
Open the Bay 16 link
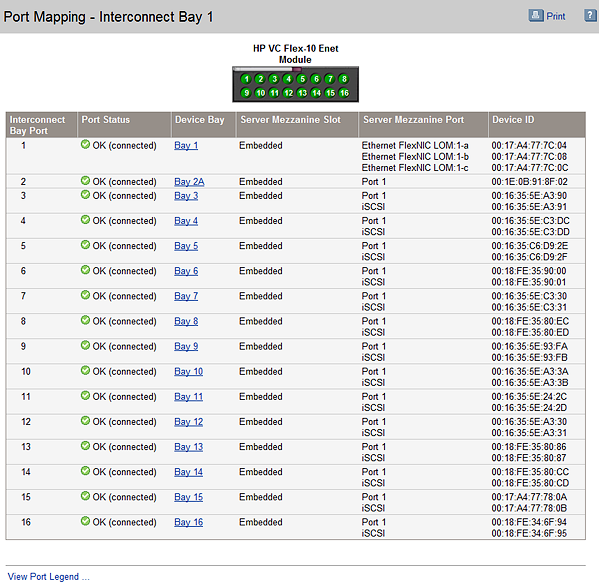click(x=188, y=522)
